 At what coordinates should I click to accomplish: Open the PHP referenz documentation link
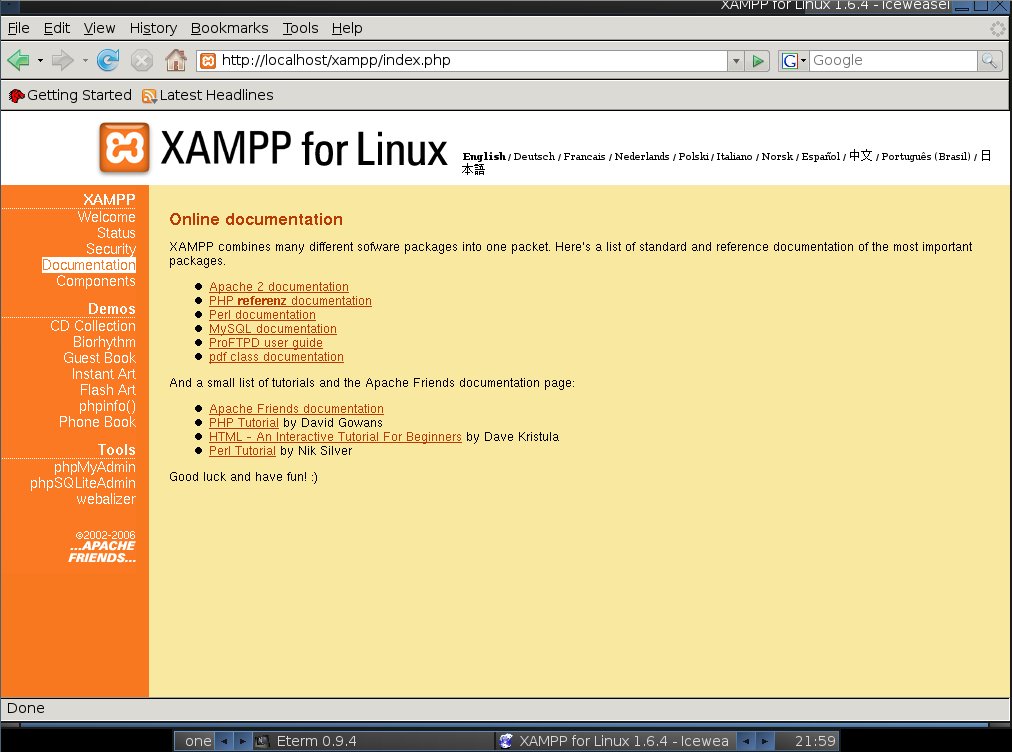290,301
